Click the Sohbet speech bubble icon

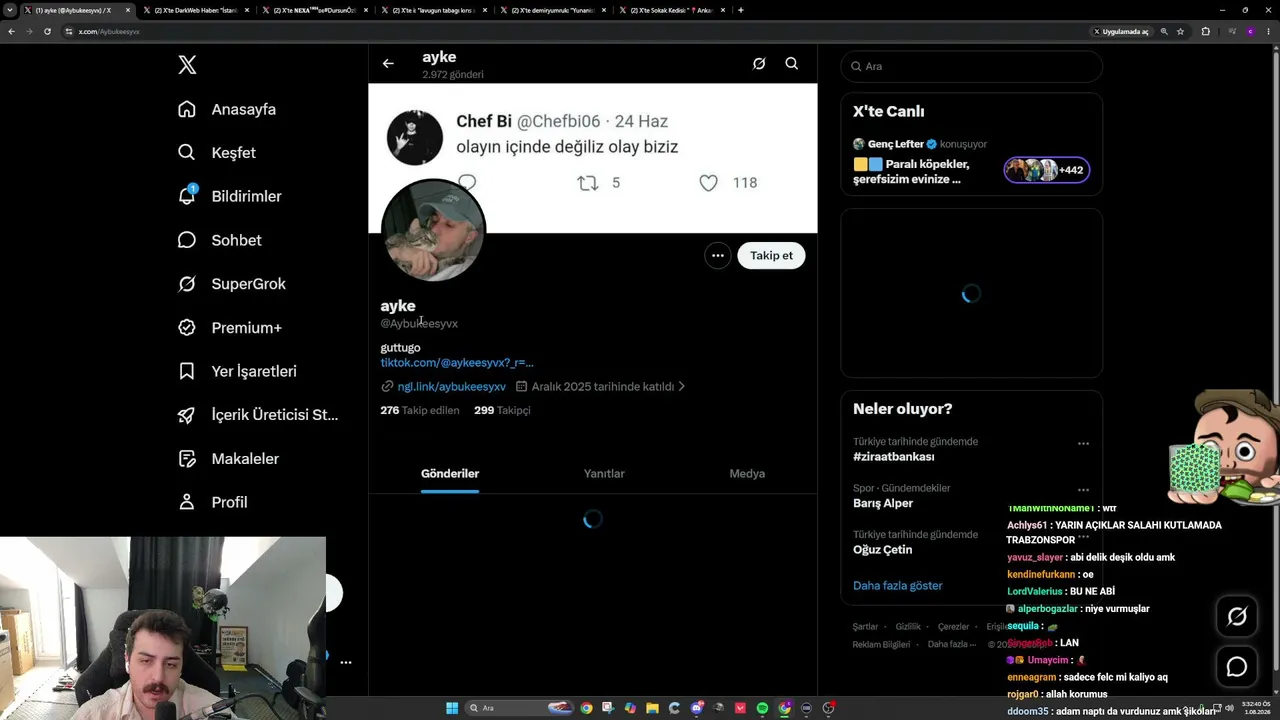[x=187, y=240]
